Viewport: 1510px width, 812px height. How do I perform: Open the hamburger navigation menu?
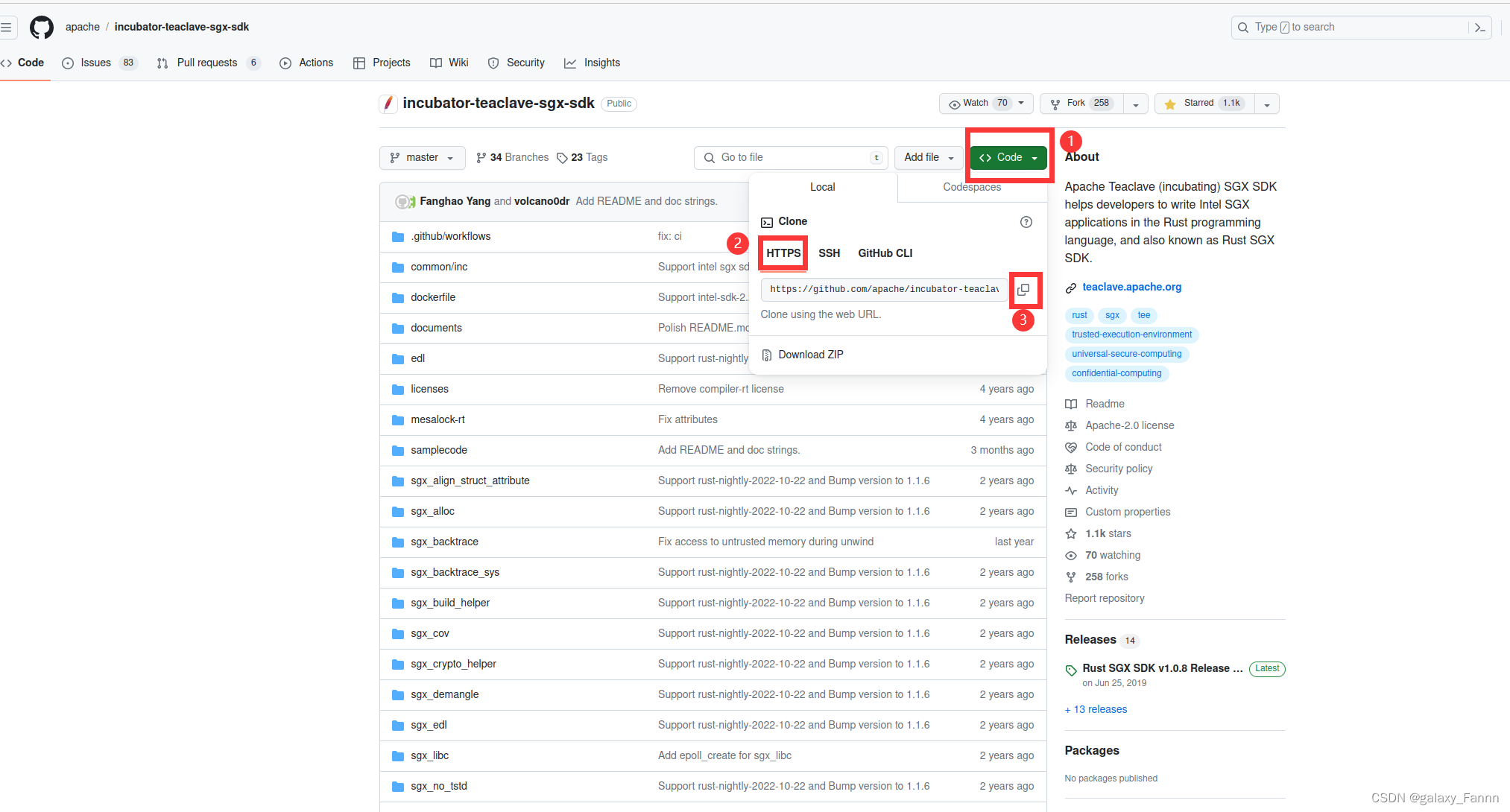click(x=7, y=28)
